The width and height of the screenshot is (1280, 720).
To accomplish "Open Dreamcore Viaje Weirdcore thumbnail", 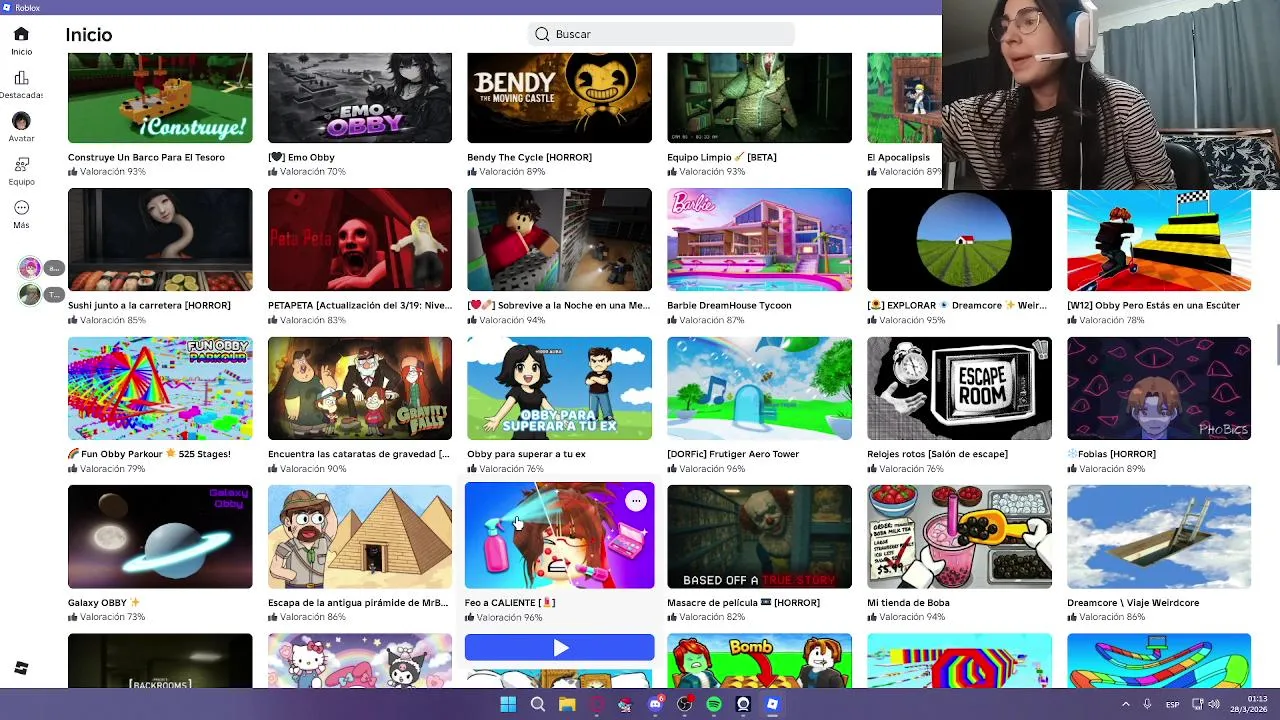I will [x=1159, y=537].
